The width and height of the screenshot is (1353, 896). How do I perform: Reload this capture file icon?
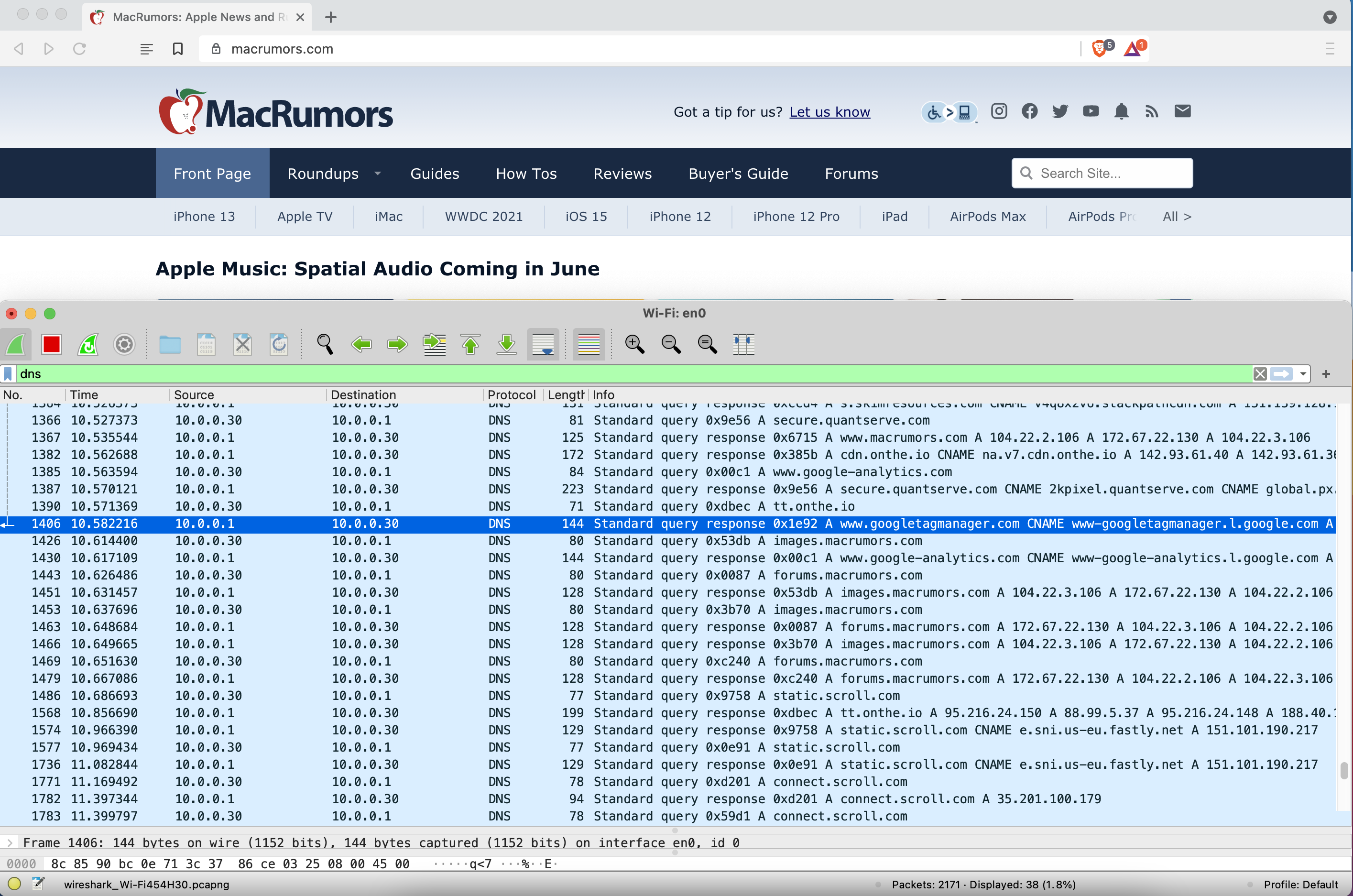tap(279, 344)
